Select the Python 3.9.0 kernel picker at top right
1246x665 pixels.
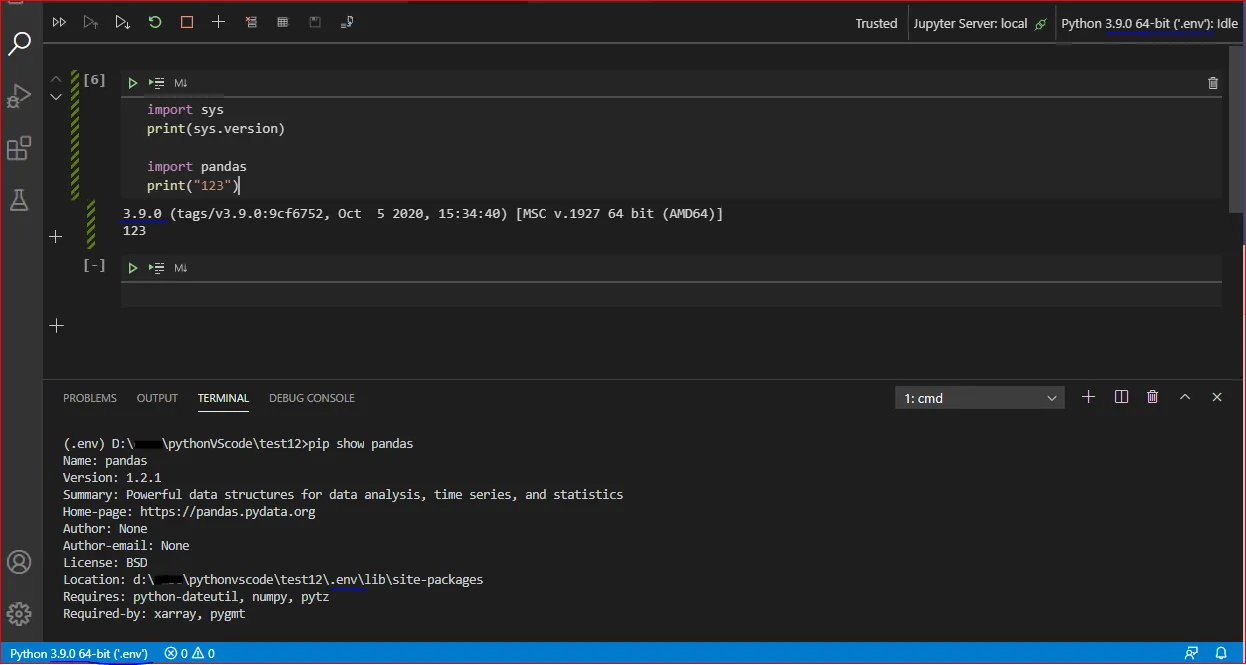coord(1149,23)
